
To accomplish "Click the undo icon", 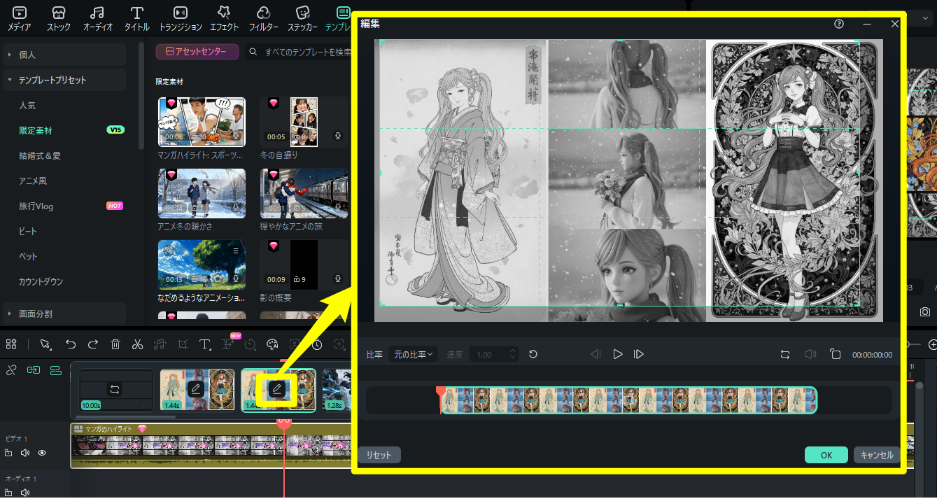I will click(71, 344).
